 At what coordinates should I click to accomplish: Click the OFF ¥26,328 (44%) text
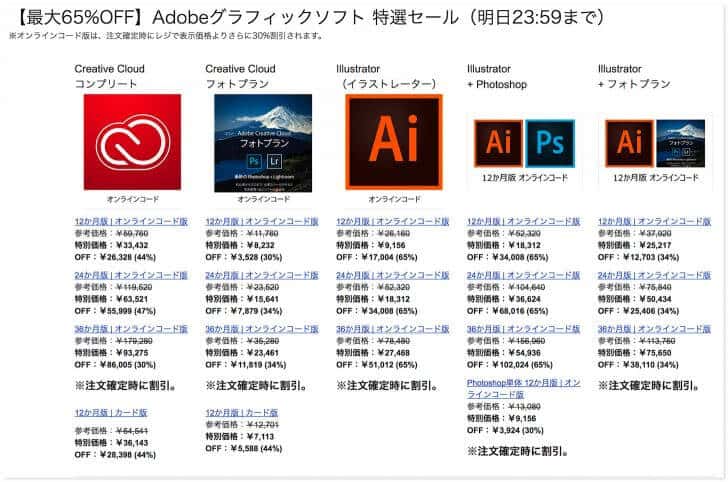pos(115,257)
